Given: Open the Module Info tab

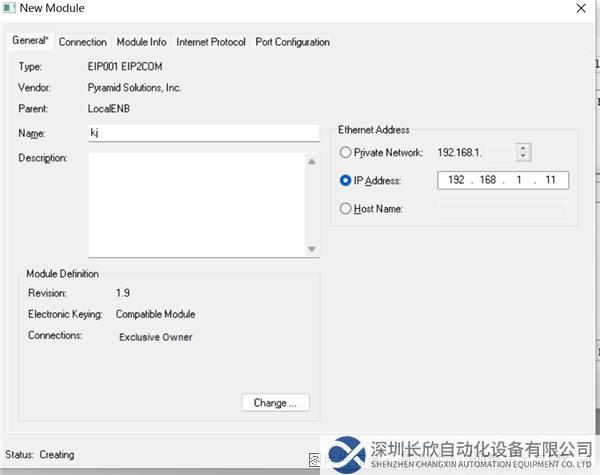Looking at the screenshot, I should [141, 42].
